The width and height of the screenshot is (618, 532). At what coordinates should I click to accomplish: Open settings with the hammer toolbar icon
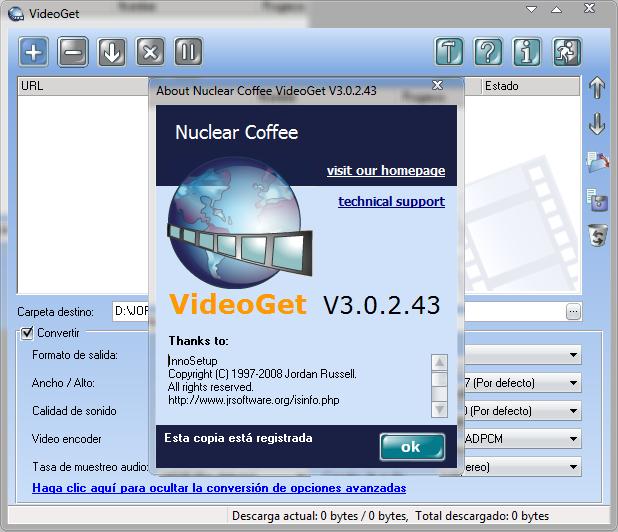(x=449, y=52)
